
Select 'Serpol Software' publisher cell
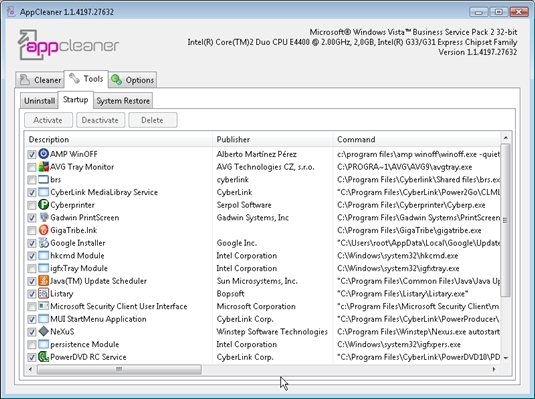point(244,205)
